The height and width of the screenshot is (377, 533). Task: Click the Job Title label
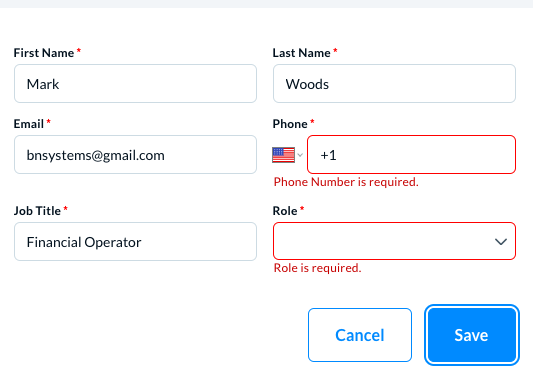[x=37, y=211]
